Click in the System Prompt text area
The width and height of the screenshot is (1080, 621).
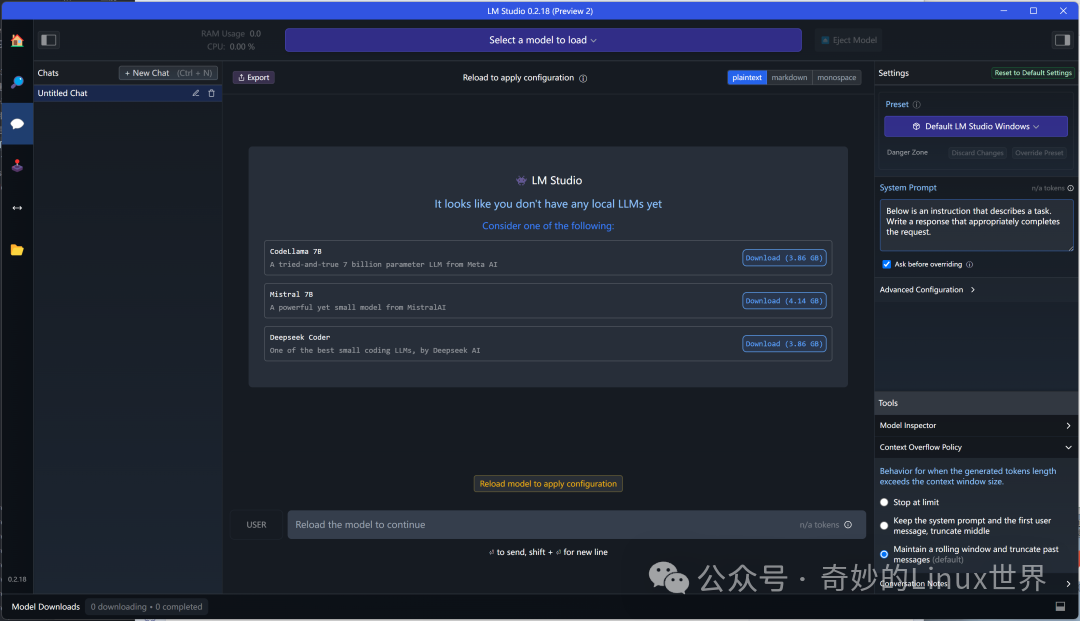[x=976, y=225]
